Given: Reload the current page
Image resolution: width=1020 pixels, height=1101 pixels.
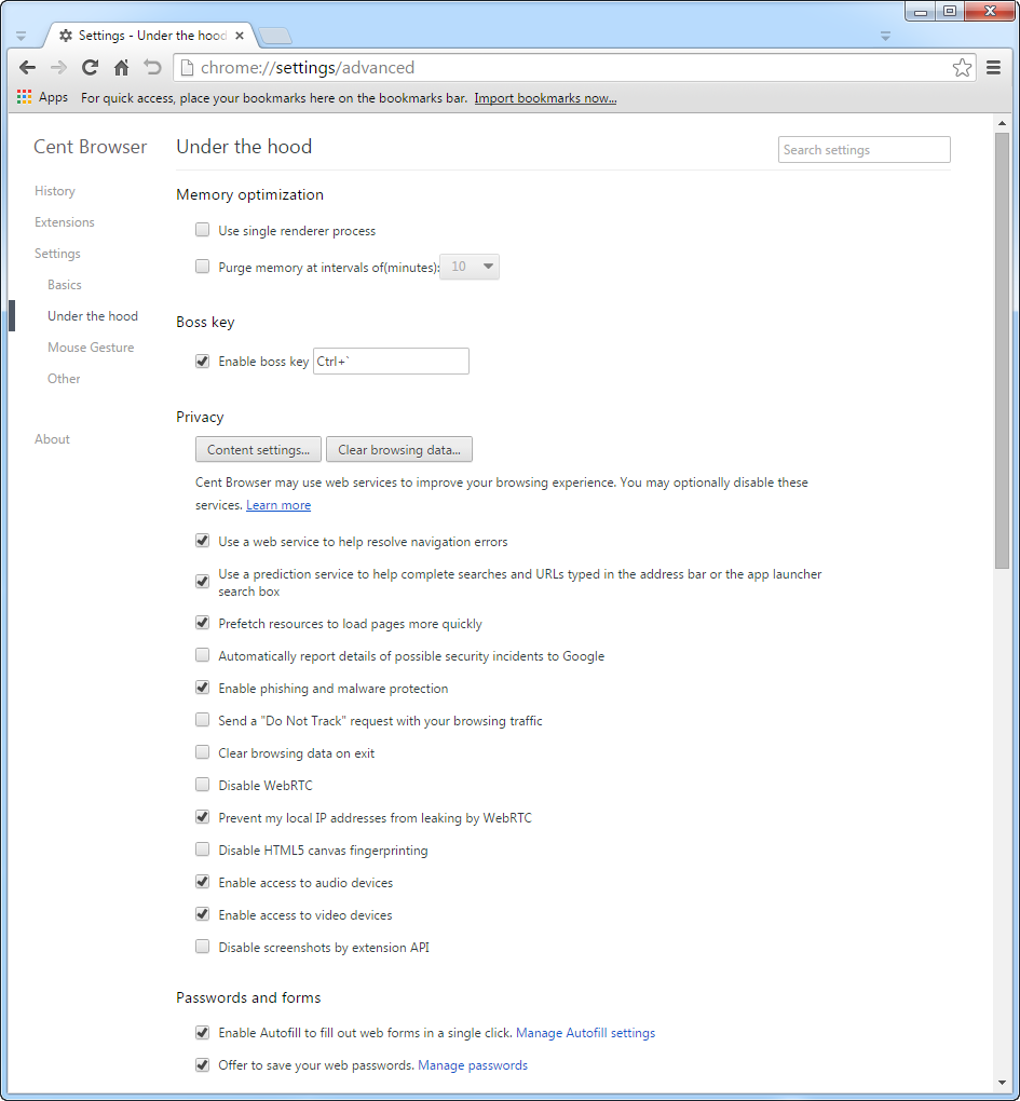Looking at the screenshot, I should (90, 67).
